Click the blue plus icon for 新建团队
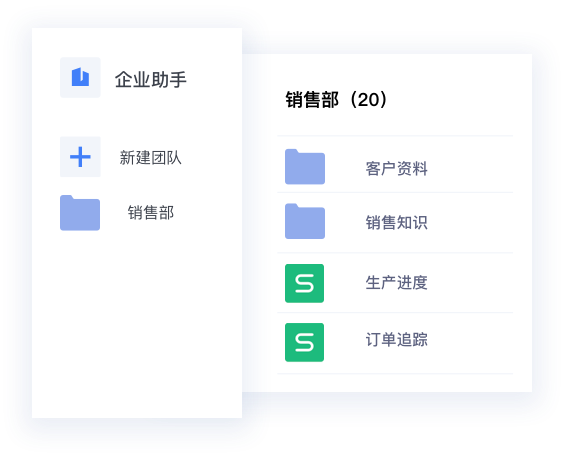This screenshot has width=564, height=458. click(x=80, y=157)
